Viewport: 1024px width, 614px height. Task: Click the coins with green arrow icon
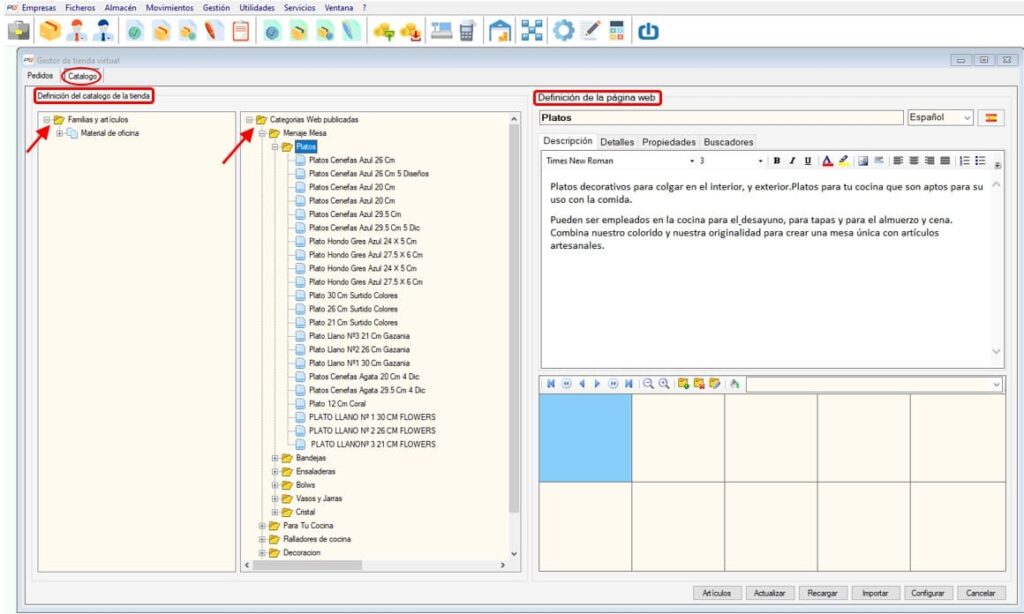click(x=384, y=31)
